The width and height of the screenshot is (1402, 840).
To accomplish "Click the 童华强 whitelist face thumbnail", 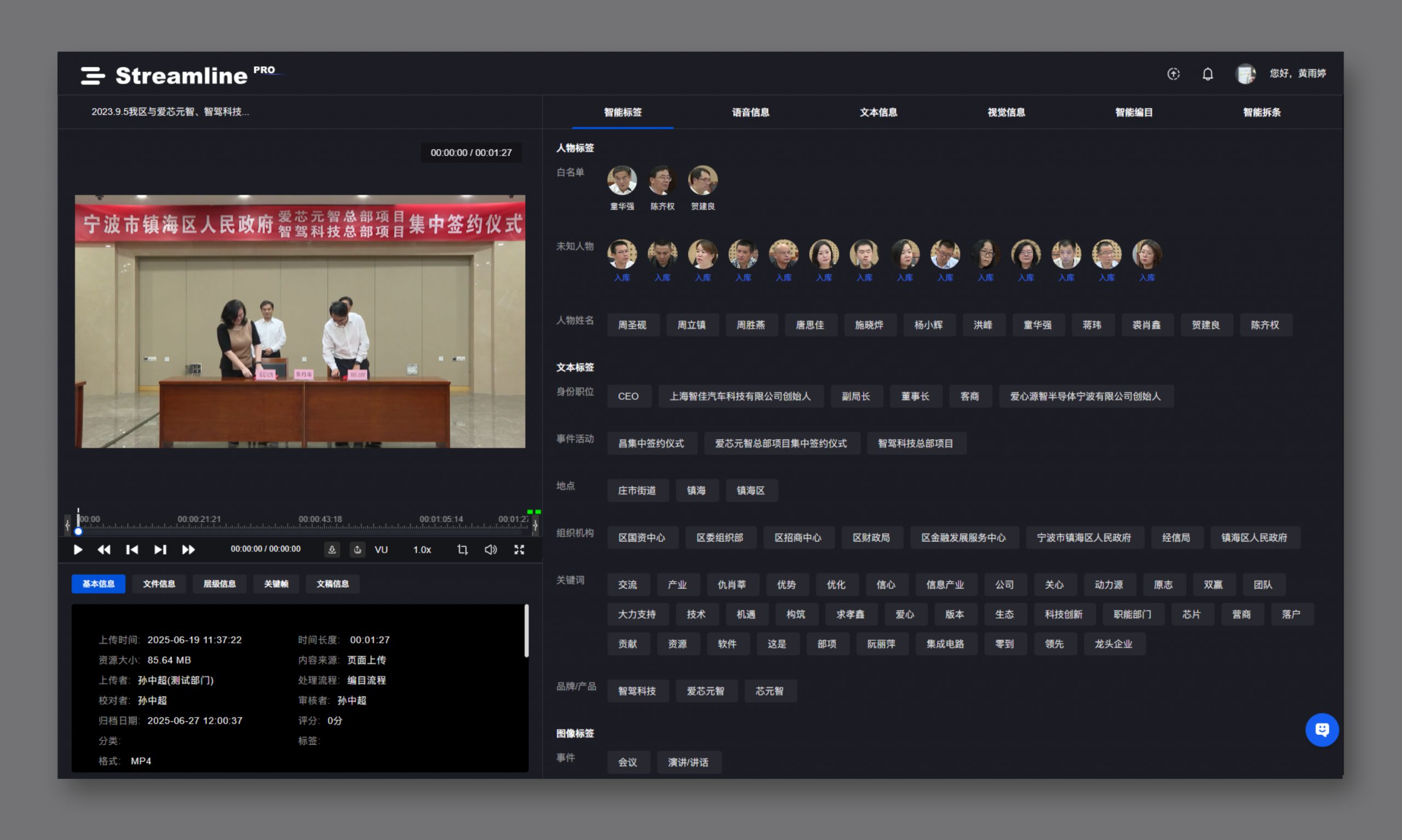I will tap(622, 180).
